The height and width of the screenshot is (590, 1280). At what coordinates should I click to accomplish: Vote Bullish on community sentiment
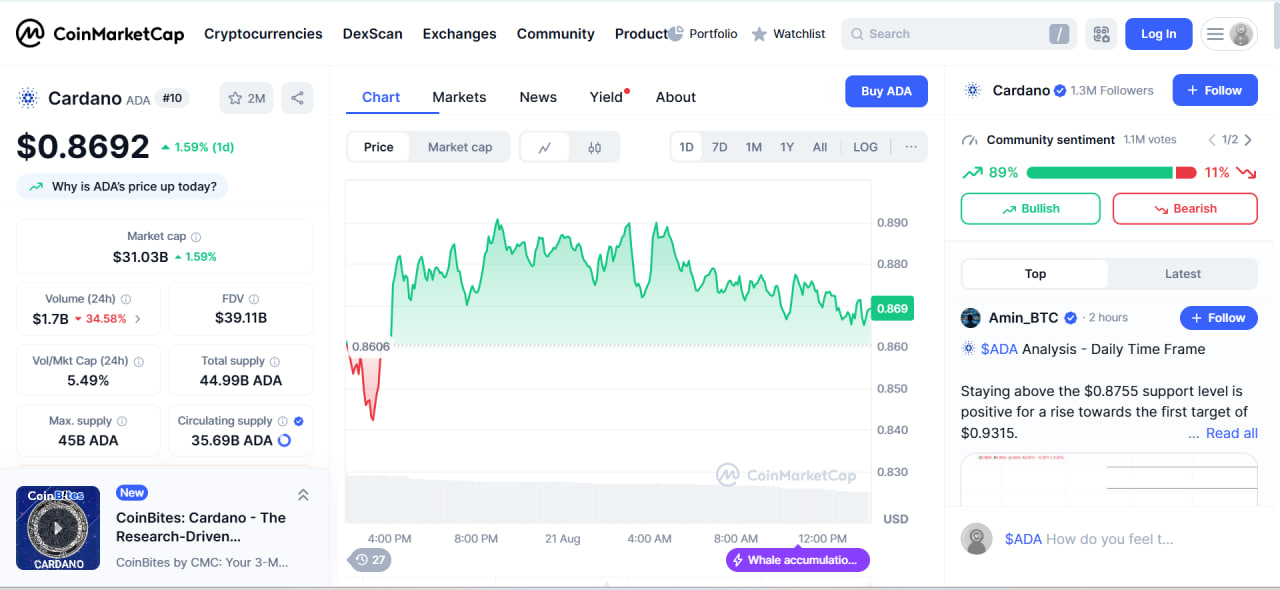click(1030, 209)
